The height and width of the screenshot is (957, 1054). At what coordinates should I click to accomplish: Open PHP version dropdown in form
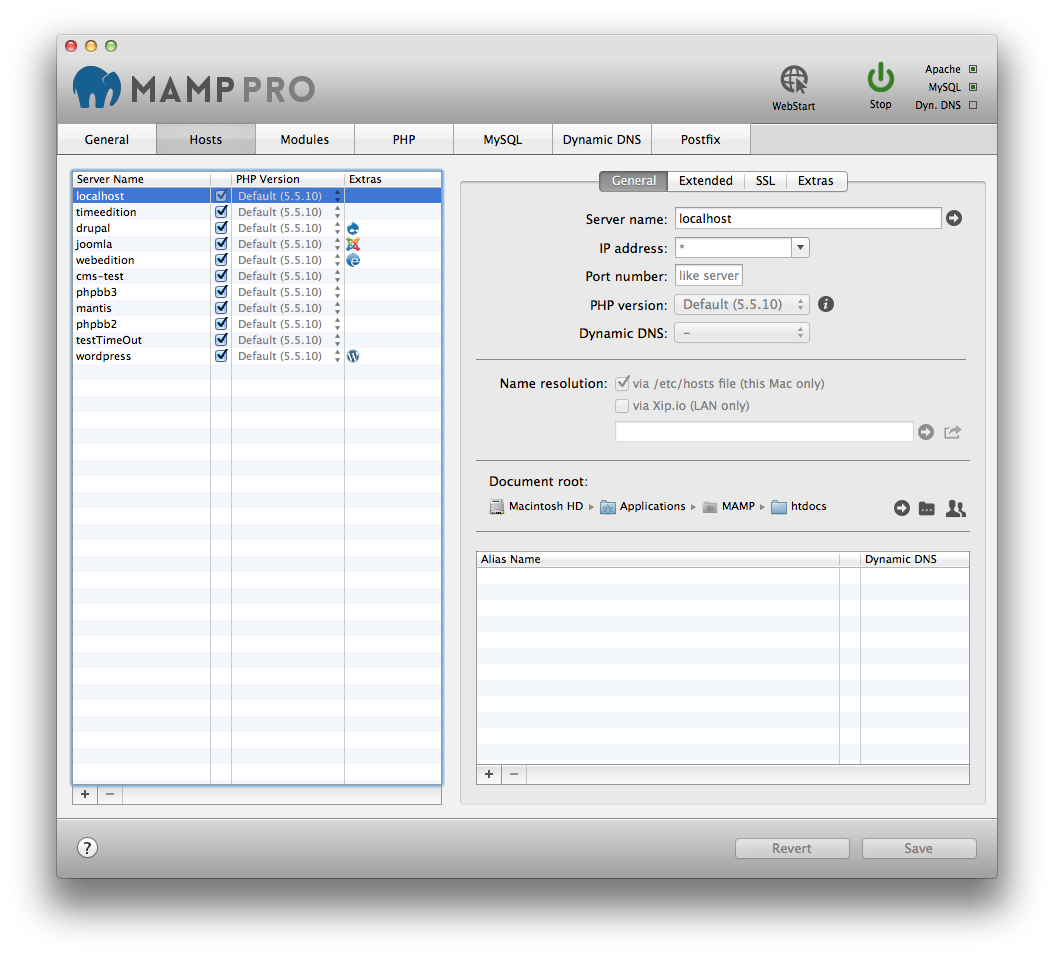point(742,304)
